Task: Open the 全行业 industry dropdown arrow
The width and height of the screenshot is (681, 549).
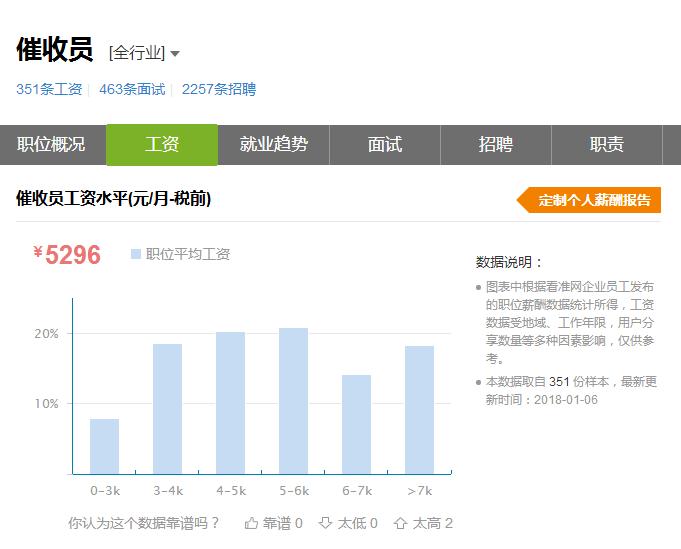Action: 175,54
